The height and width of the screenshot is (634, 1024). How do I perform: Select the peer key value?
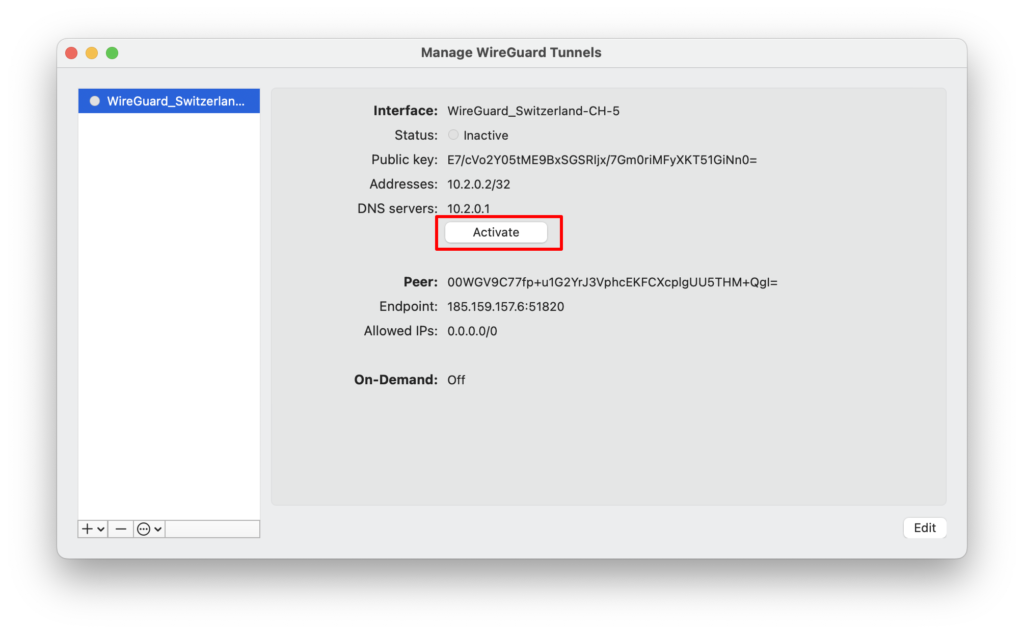pyautogui.click(x=612, y=282)
